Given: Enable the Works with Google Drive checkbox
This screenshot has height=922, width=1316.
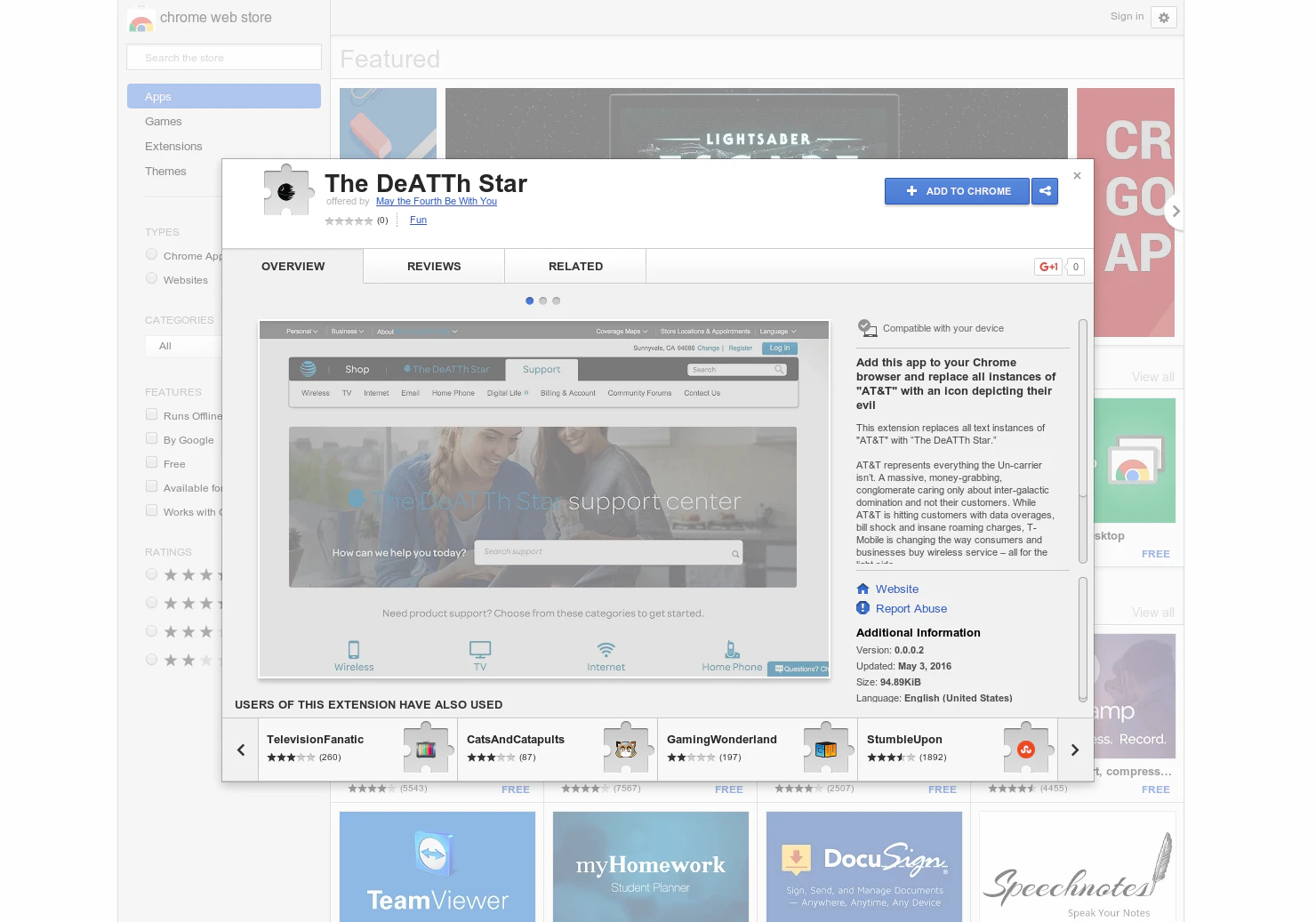Looking at the screenshot, I should (x=151, y=511).
